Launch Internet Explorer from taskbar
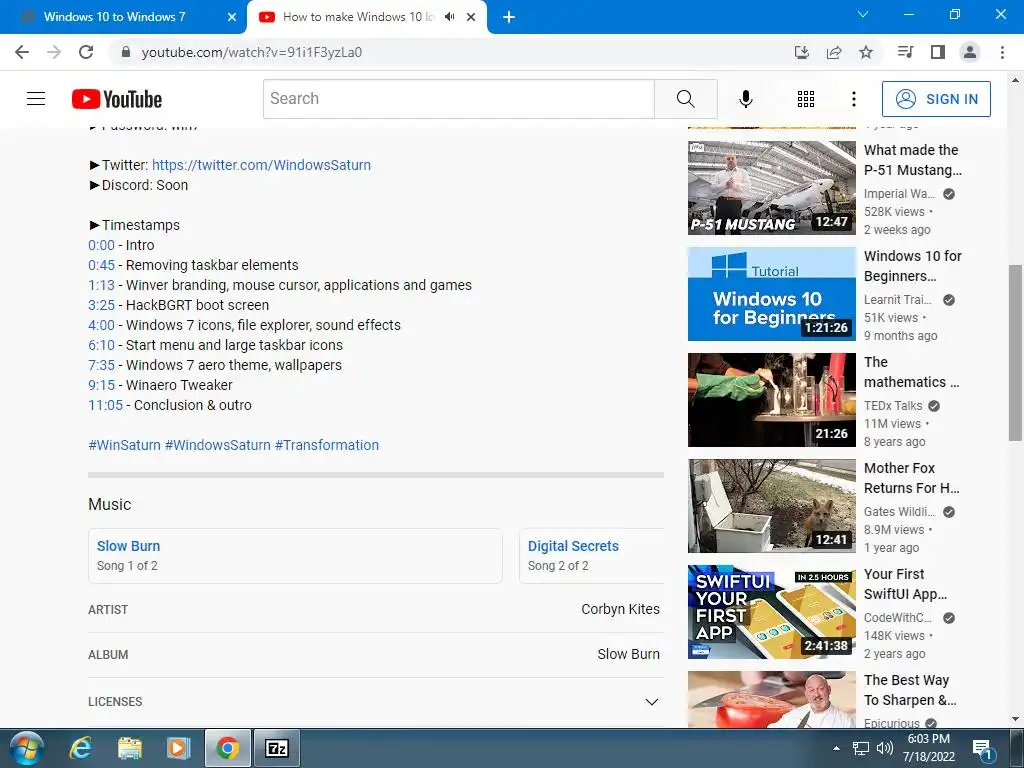The image size is (1024, 768). pyautogui.click(x=81, y=748)
